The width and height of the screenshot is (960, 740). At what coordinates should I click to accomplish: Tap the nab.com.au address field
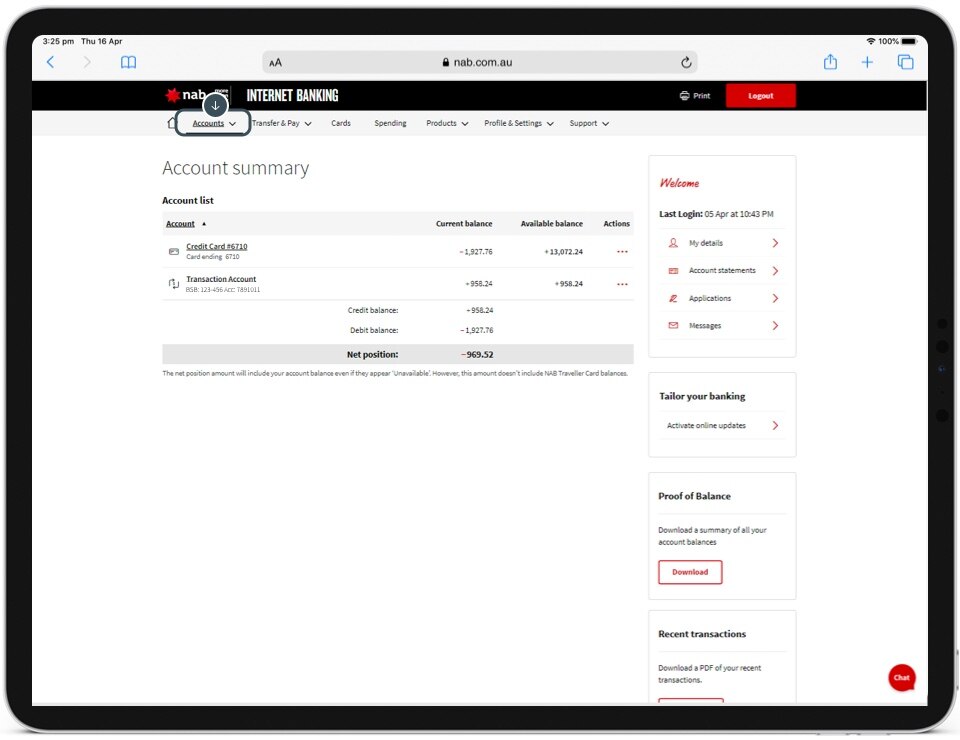tap(478, 62)
